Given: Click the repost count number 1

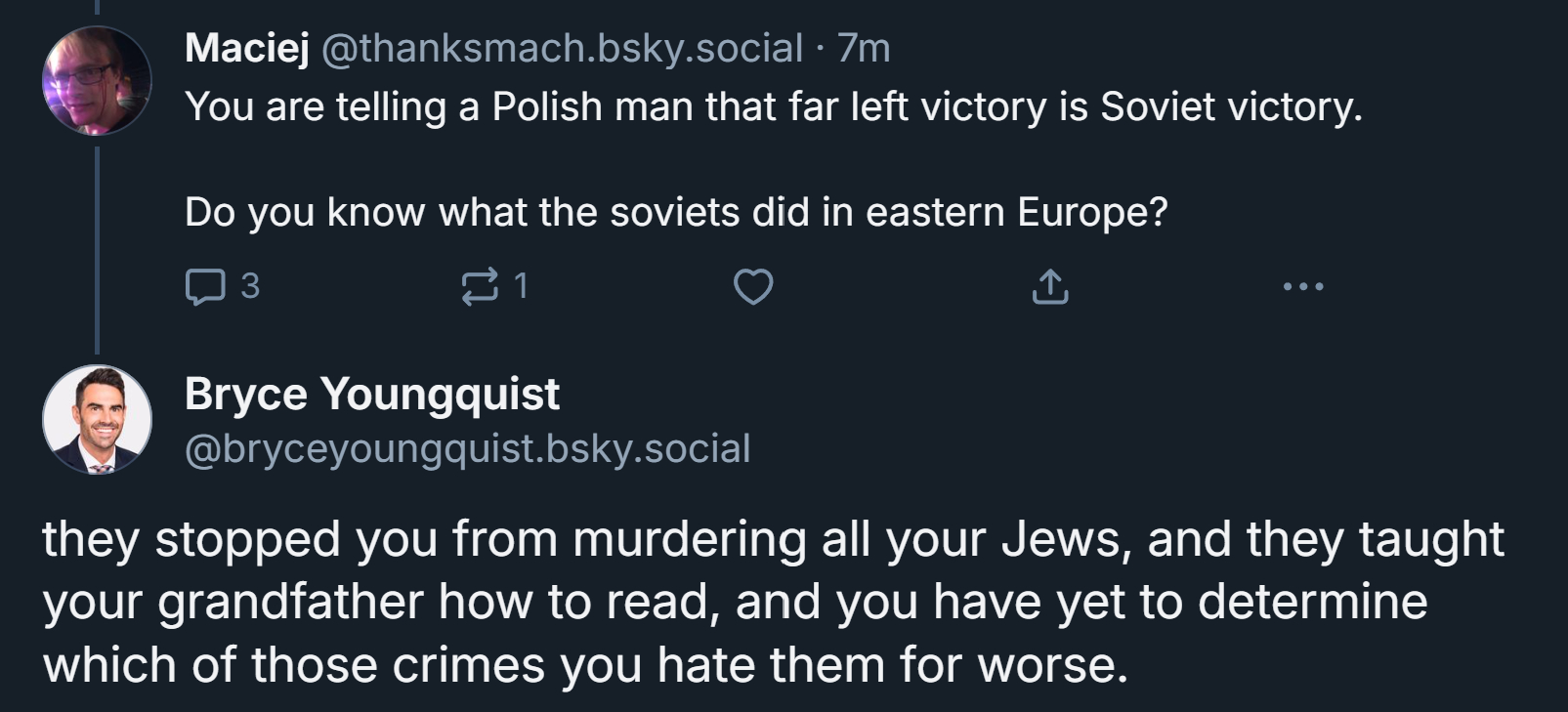Looking at the screenshot, I should 521,286.
